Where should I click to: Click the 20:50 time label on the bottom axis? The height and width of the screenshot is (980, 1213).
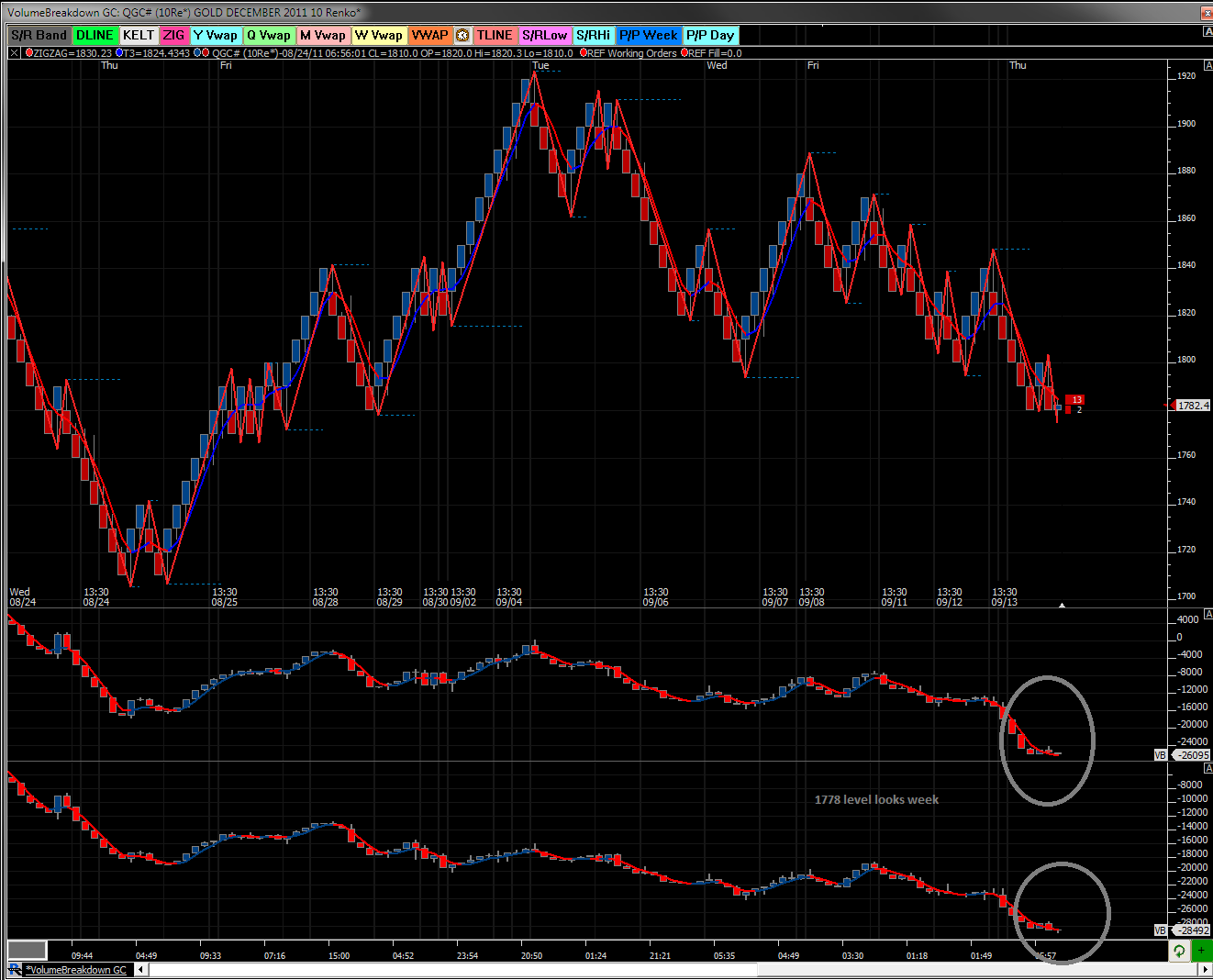(x=531, y=955)
